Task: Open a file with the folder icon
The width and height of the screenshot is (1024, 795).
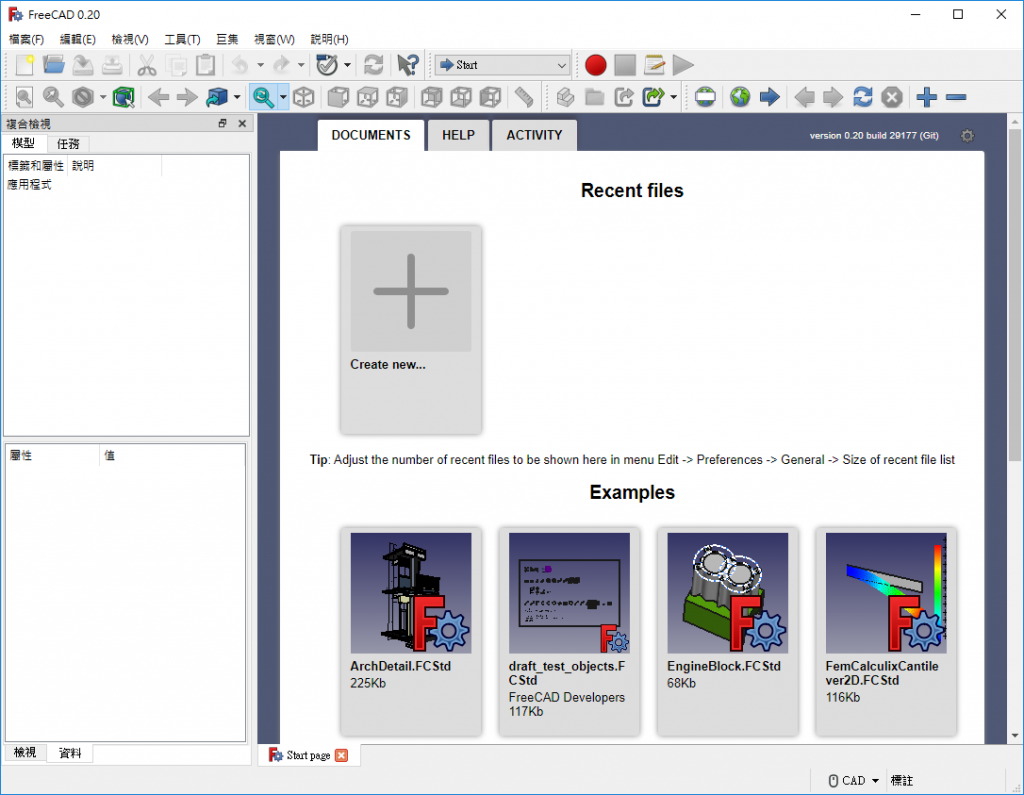Action: 54,65
